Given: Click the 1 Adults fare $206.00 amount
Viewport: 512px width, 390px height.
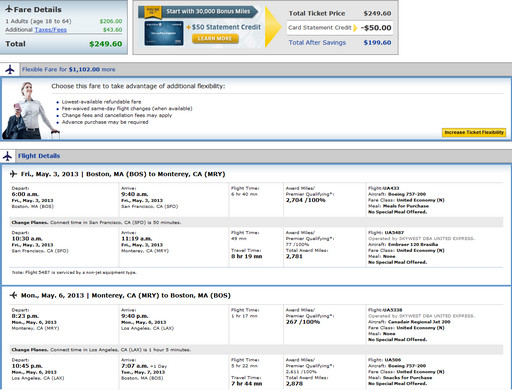Looking at the screenshot, I should pos(111,21).
